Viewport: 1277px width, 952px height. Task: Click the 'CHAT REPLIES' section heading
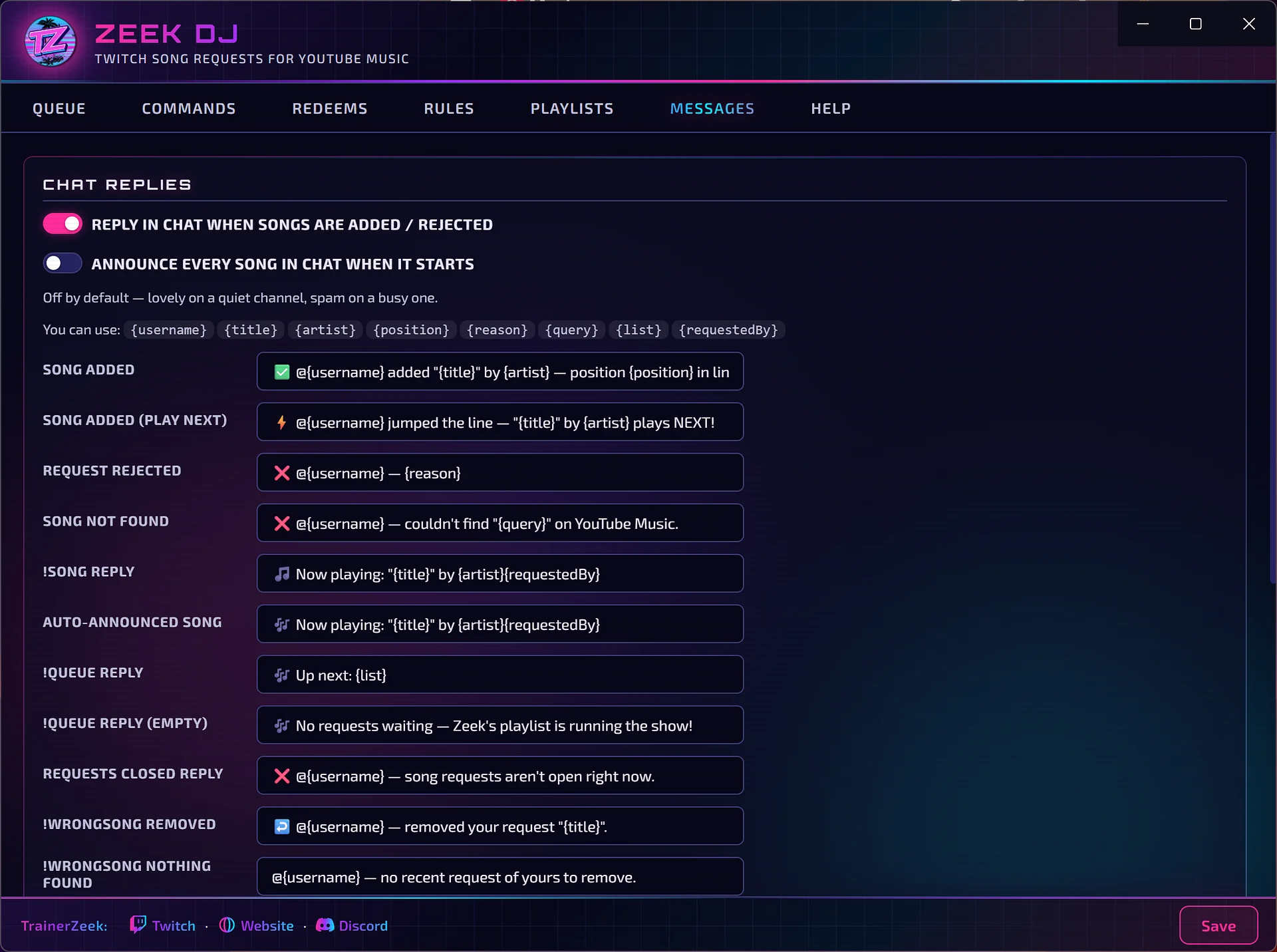tap(117, 185)
